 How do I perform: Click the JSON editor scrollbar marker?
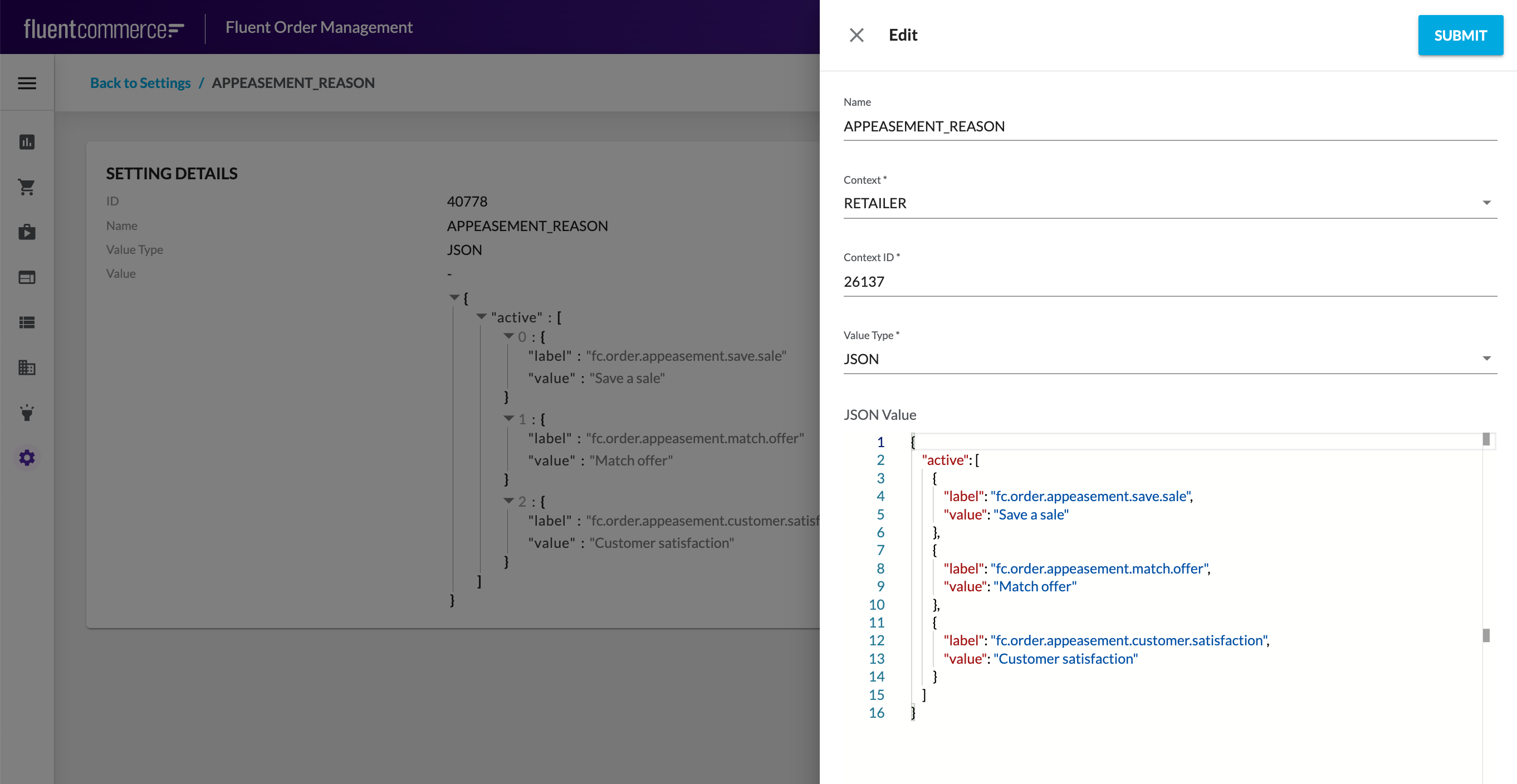click(1486, 636)
